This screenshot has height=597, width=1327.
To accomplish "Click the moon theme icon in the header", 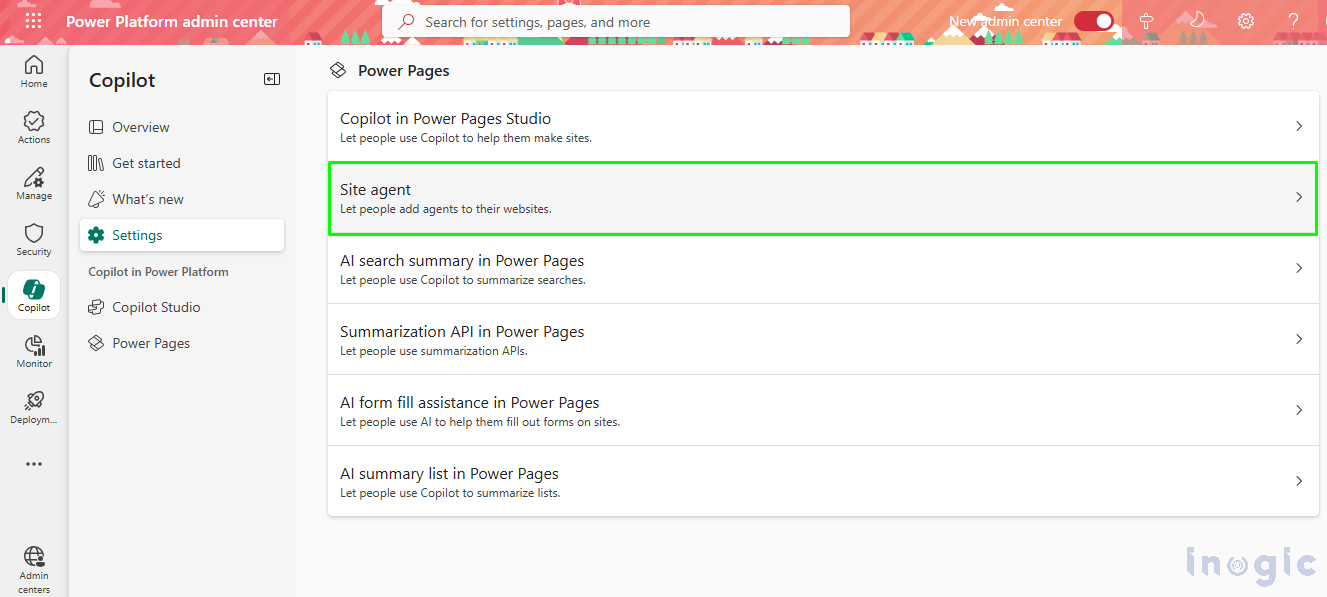I will pyautogui.click(x=1196, y=20).
